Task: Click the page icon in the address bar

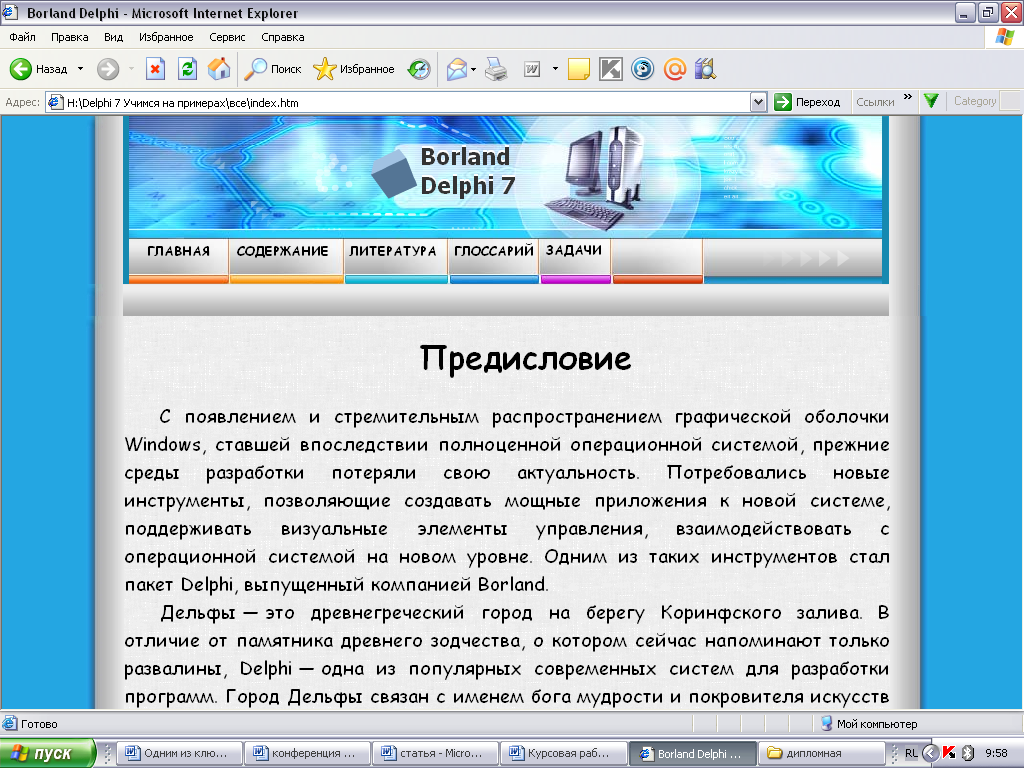Action: [56, 103]
